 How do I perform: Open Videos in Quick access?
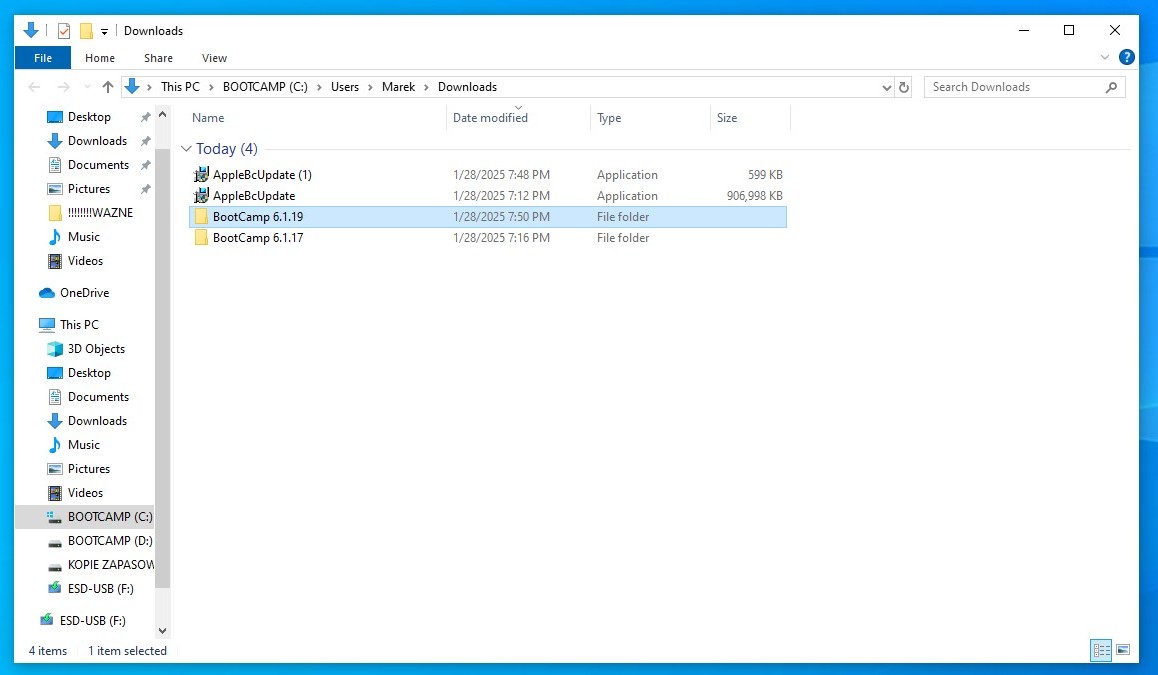point(86,261)
